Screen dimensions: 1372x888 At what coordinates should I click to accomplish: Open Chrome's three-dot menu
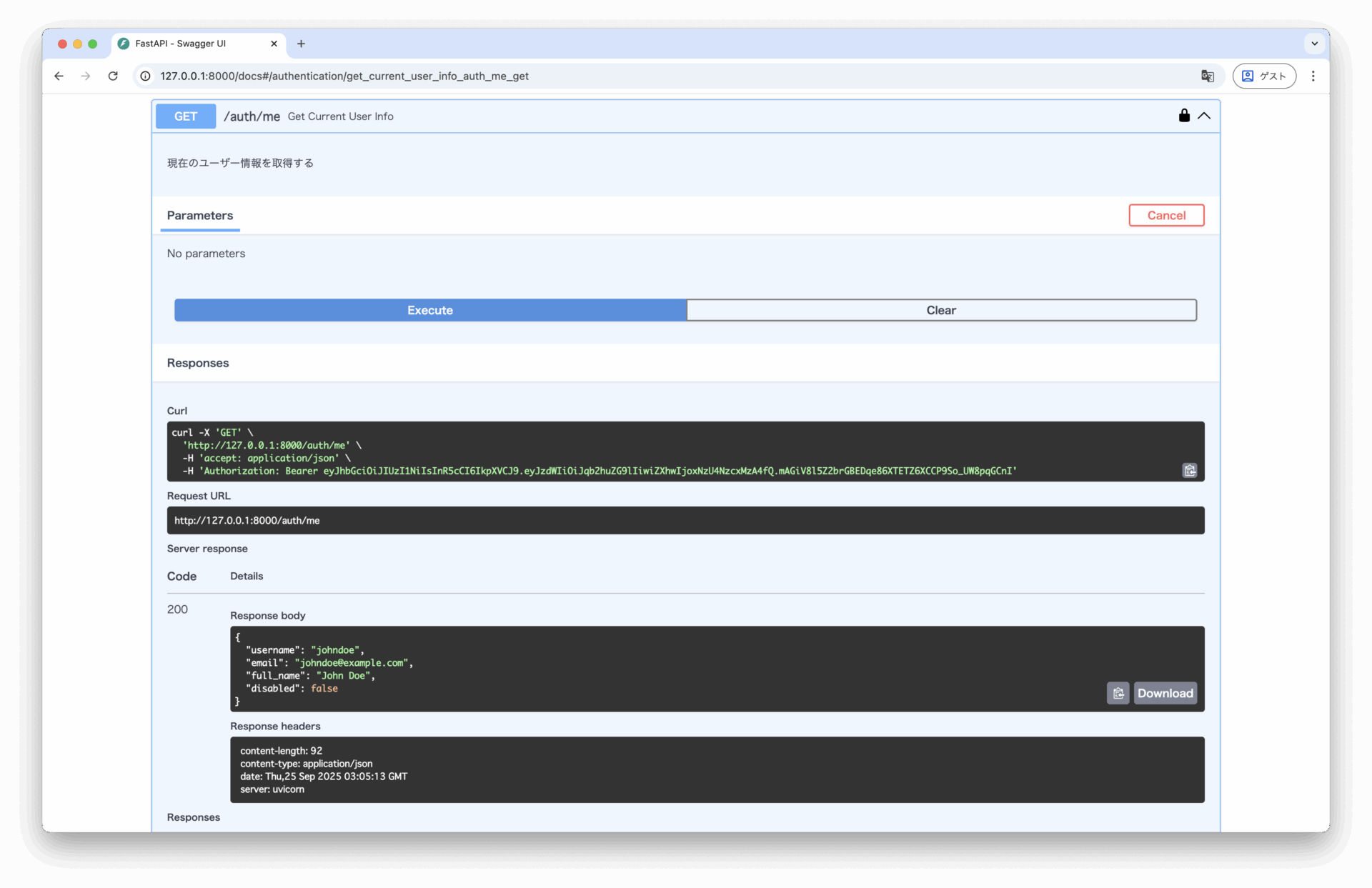point(1313,76)
